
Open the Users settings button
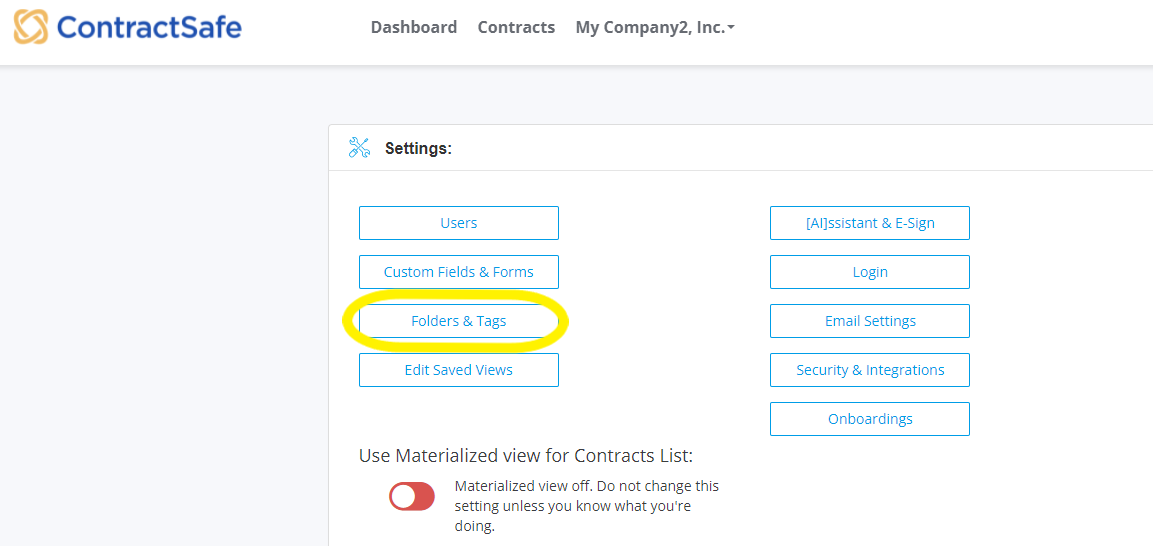(x=459, y=223)
